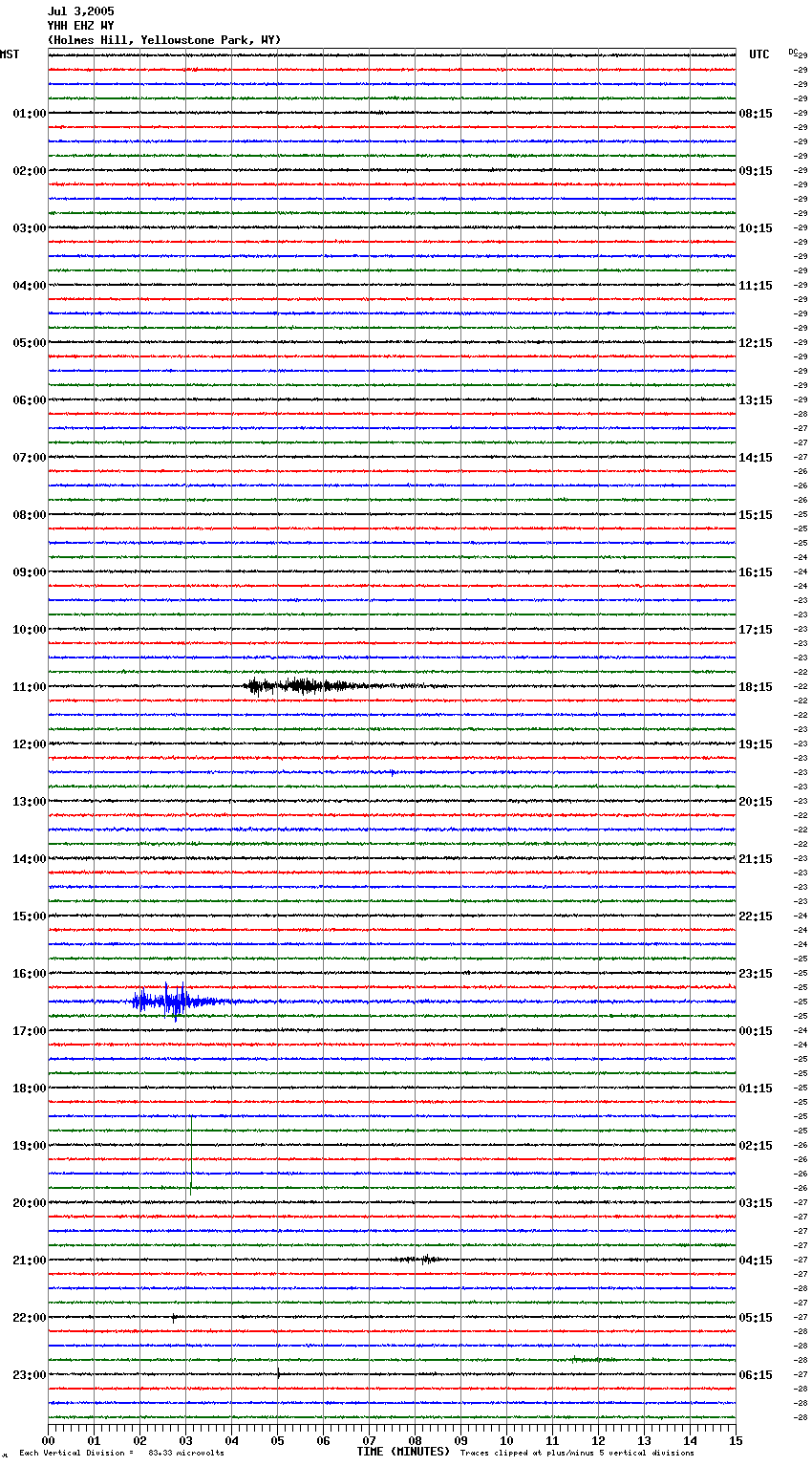Click the 10:00 MST time label
This screenshot has height=1466, width=812.
30,630
